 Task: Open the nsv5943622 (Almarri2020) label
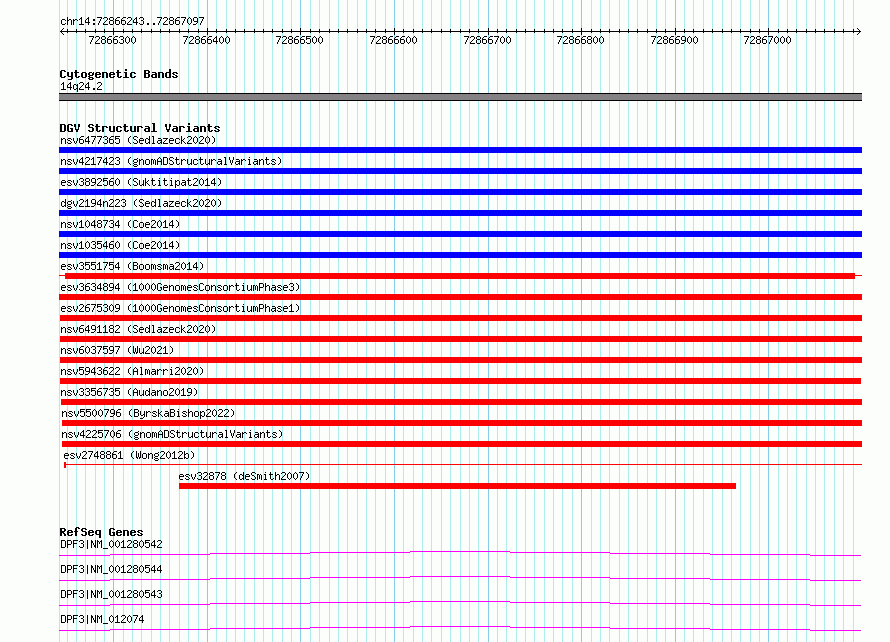pos(132,371)
